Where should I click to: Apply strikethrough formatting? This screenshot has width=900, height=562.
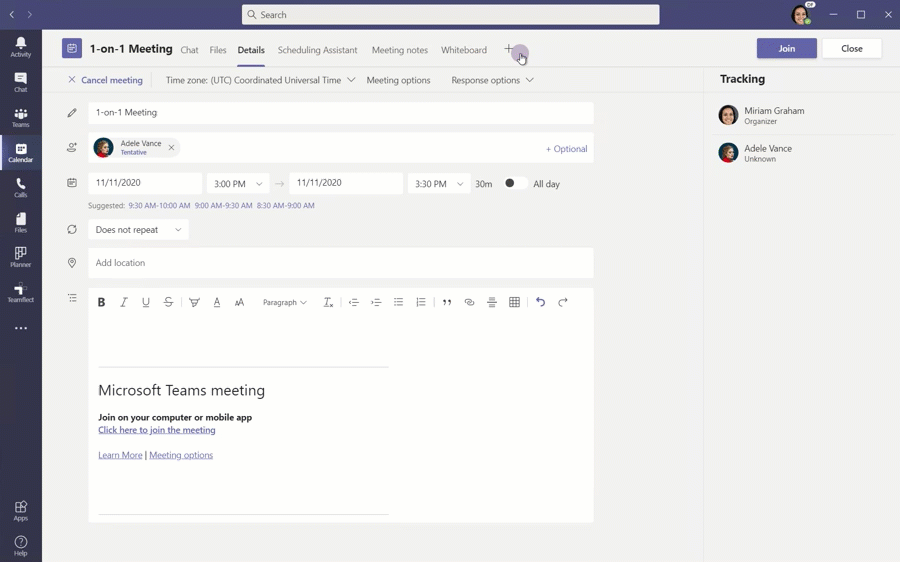coord(168,302)
